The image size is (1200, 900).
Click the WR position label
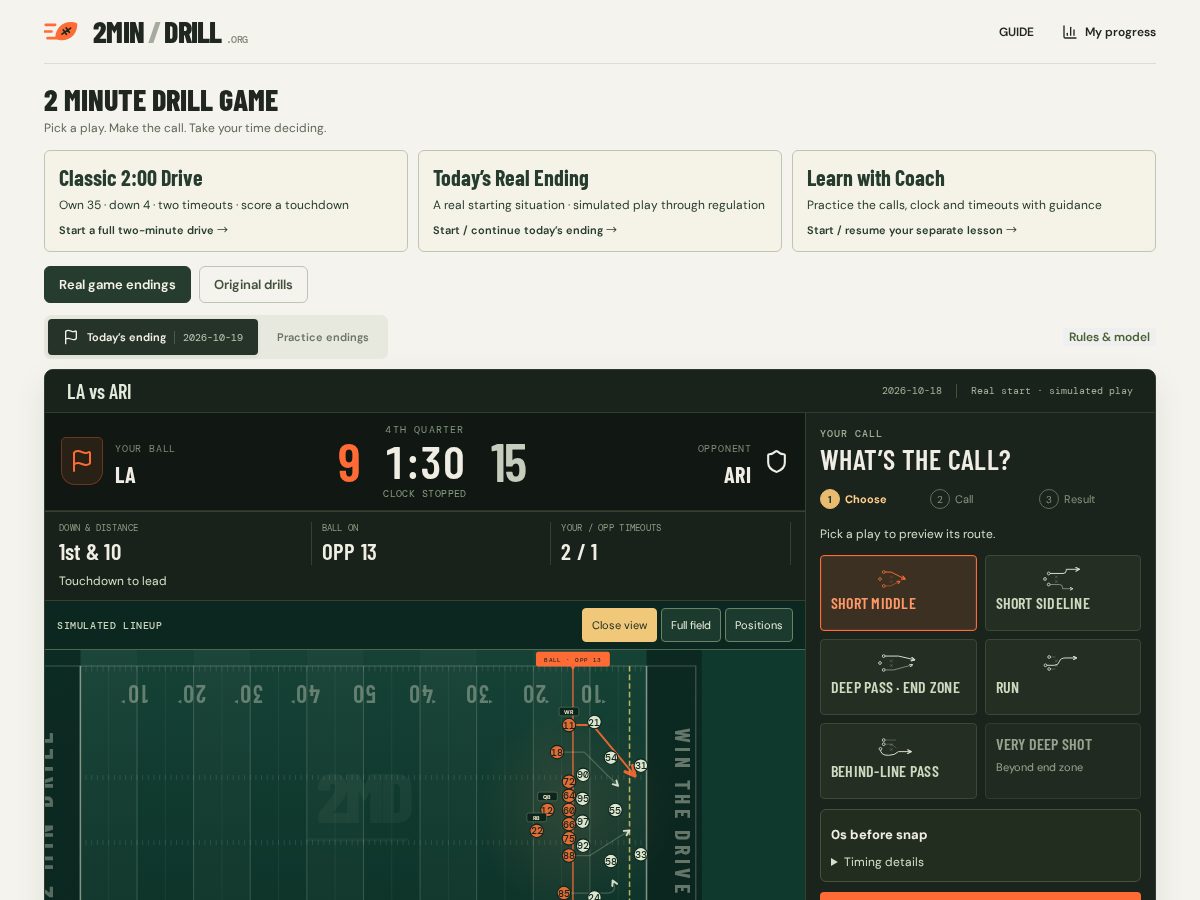coord(568,712)
